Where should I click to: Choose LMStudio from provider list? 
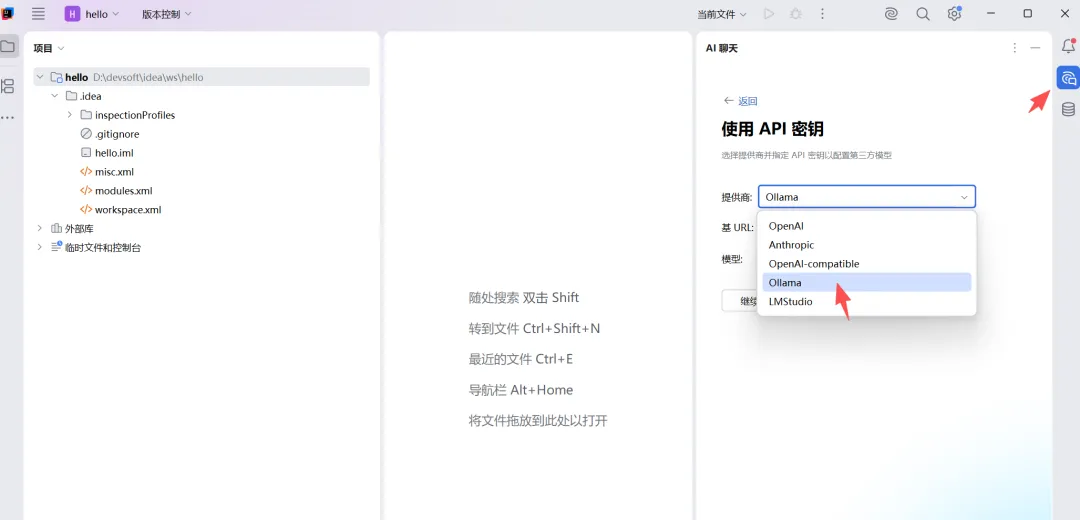click(866, 302)
